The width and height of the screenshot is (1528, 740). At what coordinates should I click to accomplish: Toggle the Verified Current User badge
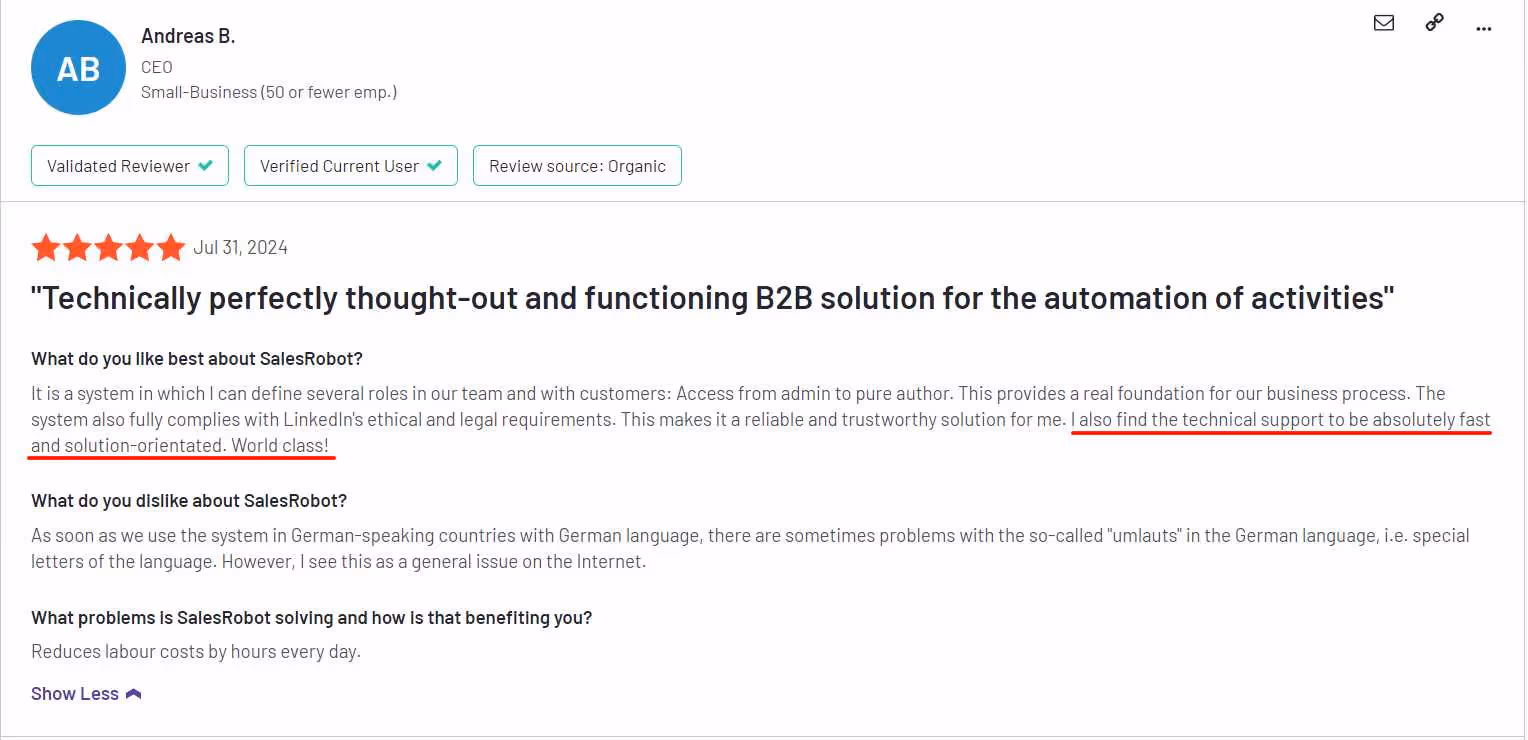click(350, 165)
